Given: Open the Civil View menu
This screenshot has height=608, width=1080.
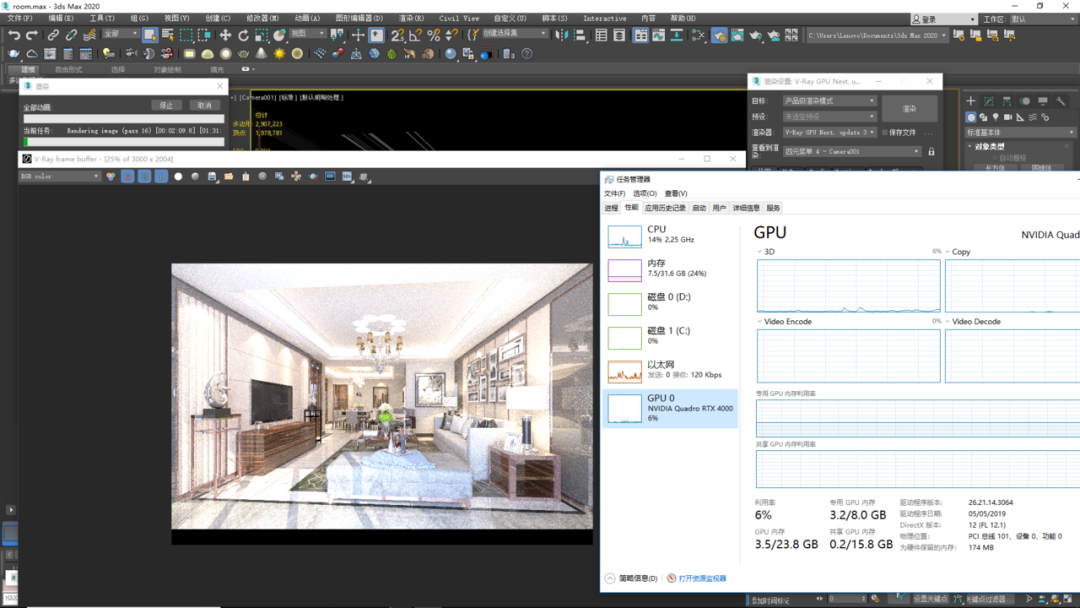Looking at the screenshot, I should click(x=459, y=19).
